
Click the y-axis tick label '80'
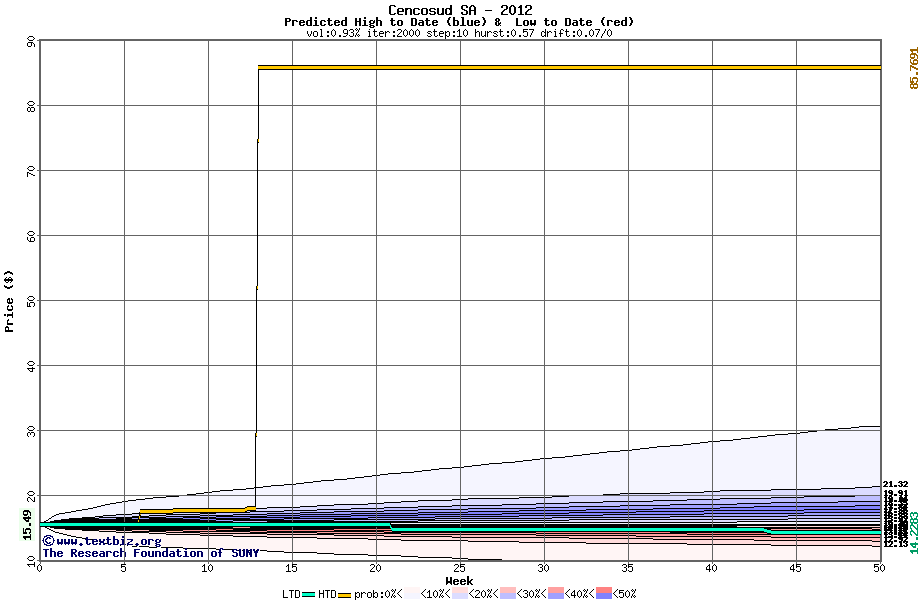[x=31, y=106]
